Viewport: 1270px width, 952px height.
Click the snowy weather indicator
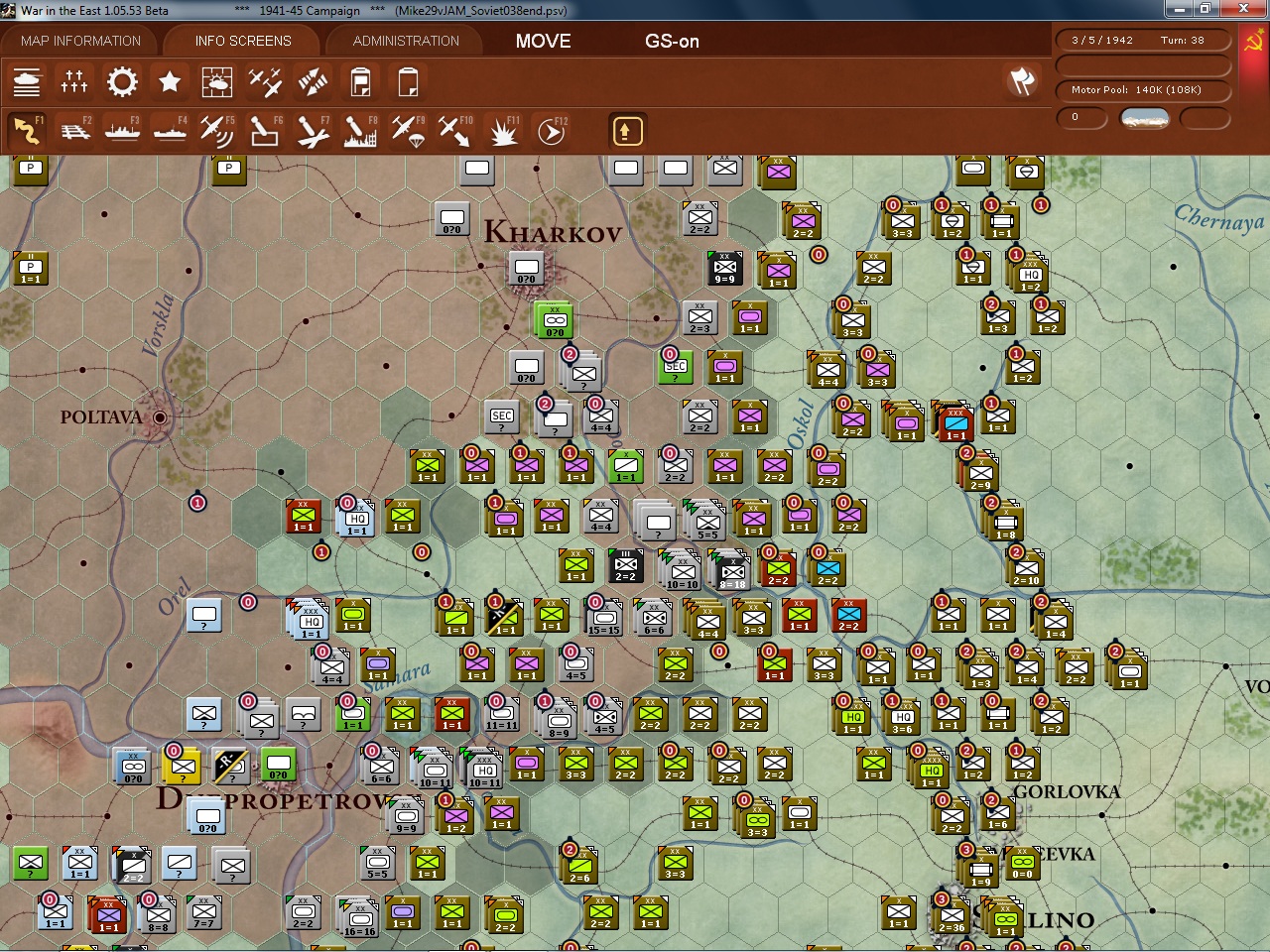[x=1144, y=119]
